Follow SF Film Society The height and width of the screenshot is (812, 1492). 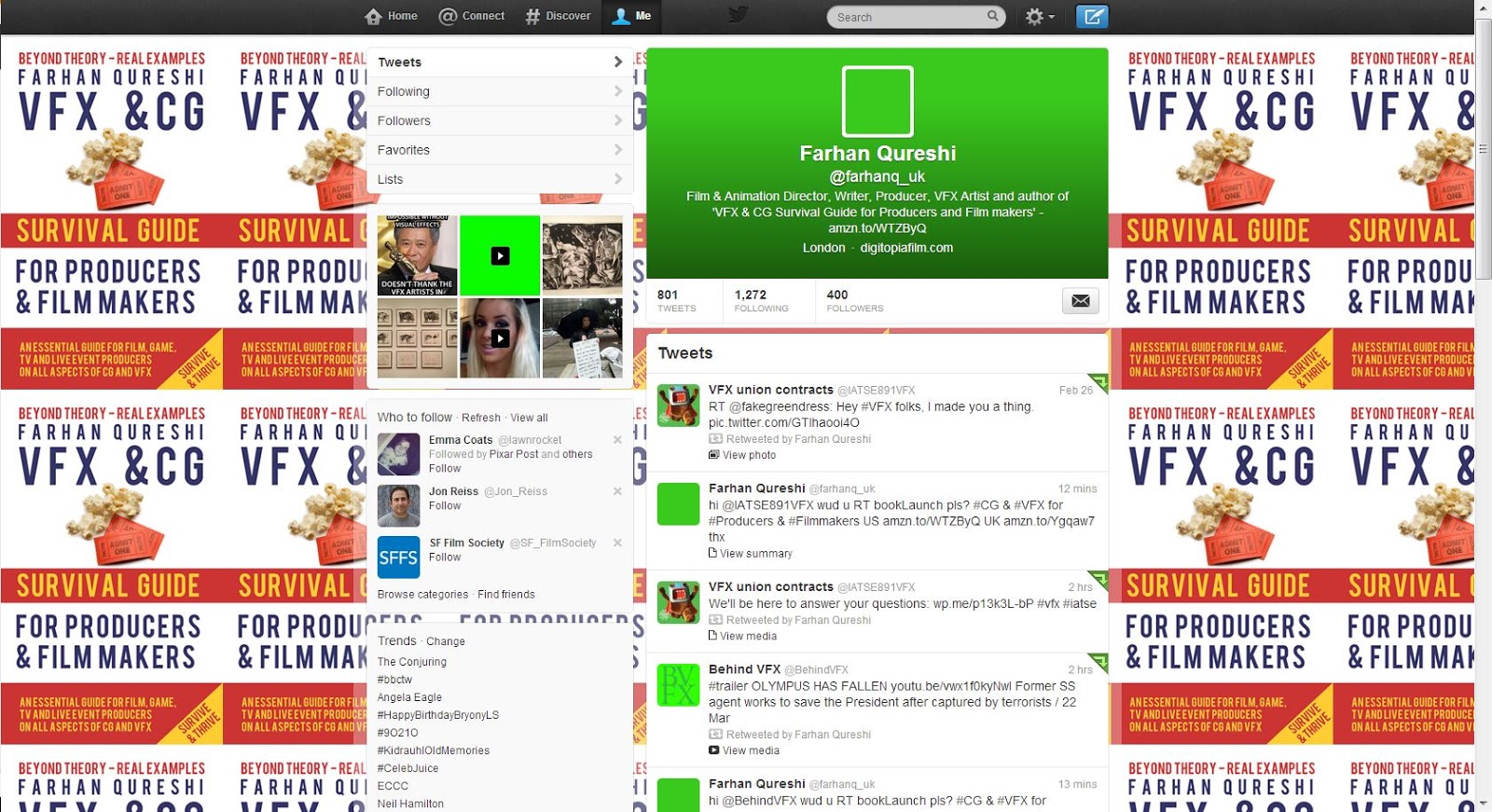[x=445, y=557]
